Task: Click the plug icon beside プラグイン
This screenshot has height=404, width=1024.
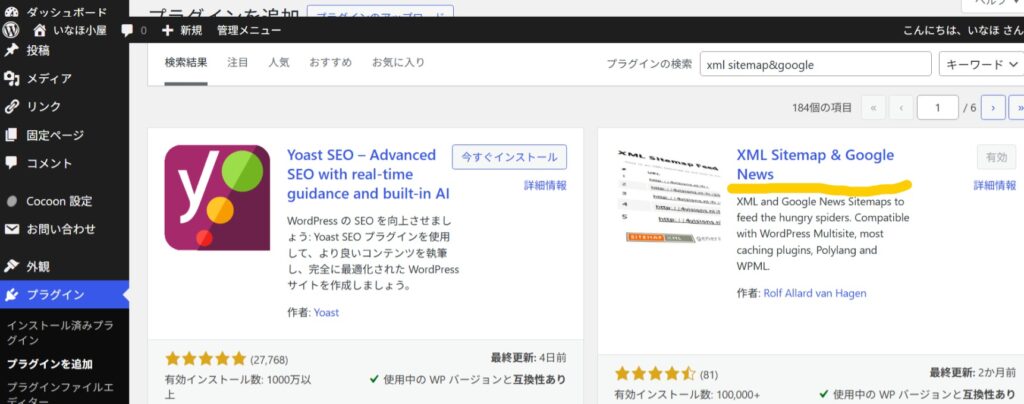Action: 11,295
